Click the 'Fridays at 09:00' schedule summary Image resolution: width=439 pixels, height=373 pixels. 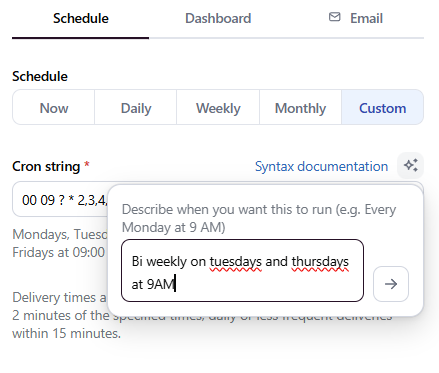point(58,252)
